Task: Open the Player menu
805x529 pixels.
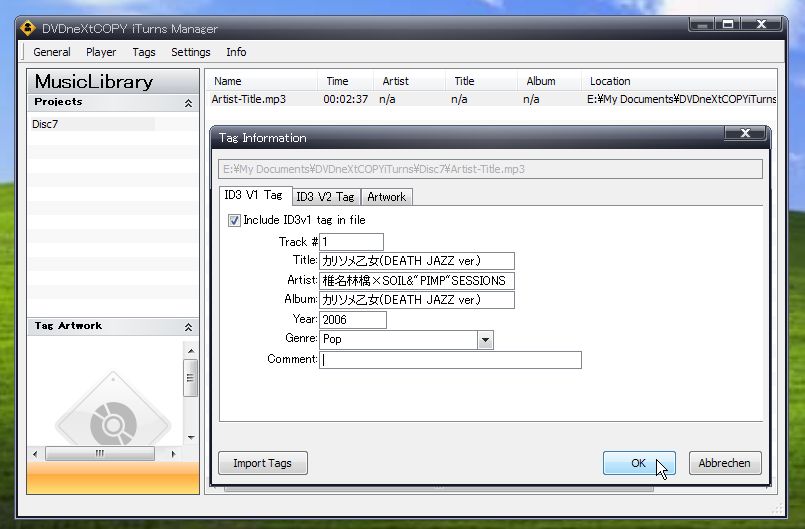Action: (101, 52)
